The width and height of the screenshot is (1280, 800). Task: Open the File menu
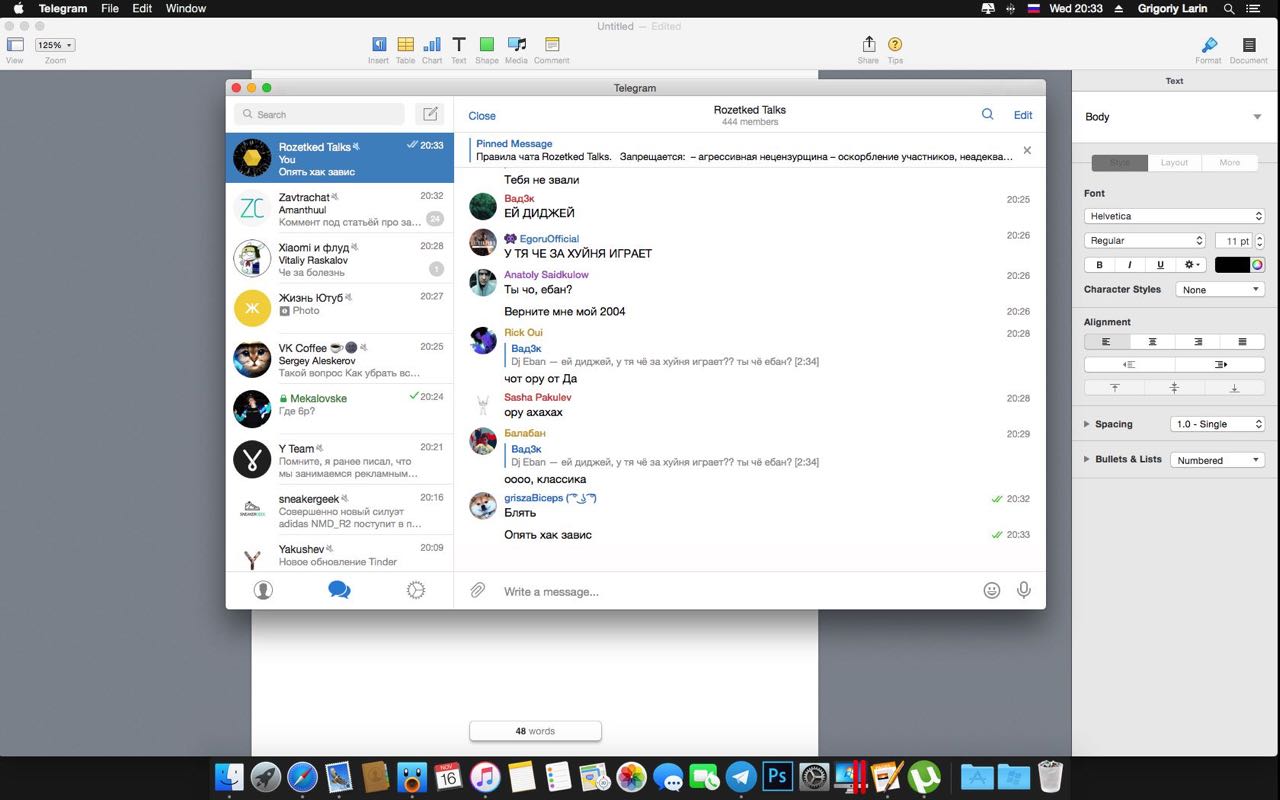click(x=110, y=8)
